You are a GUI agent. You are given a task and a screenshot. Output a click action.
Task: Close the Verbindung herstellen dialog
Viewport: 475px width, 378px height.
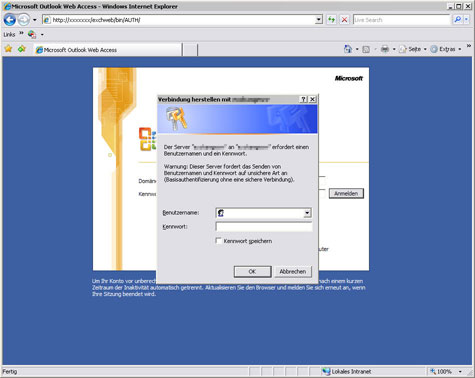pos(312,99)
